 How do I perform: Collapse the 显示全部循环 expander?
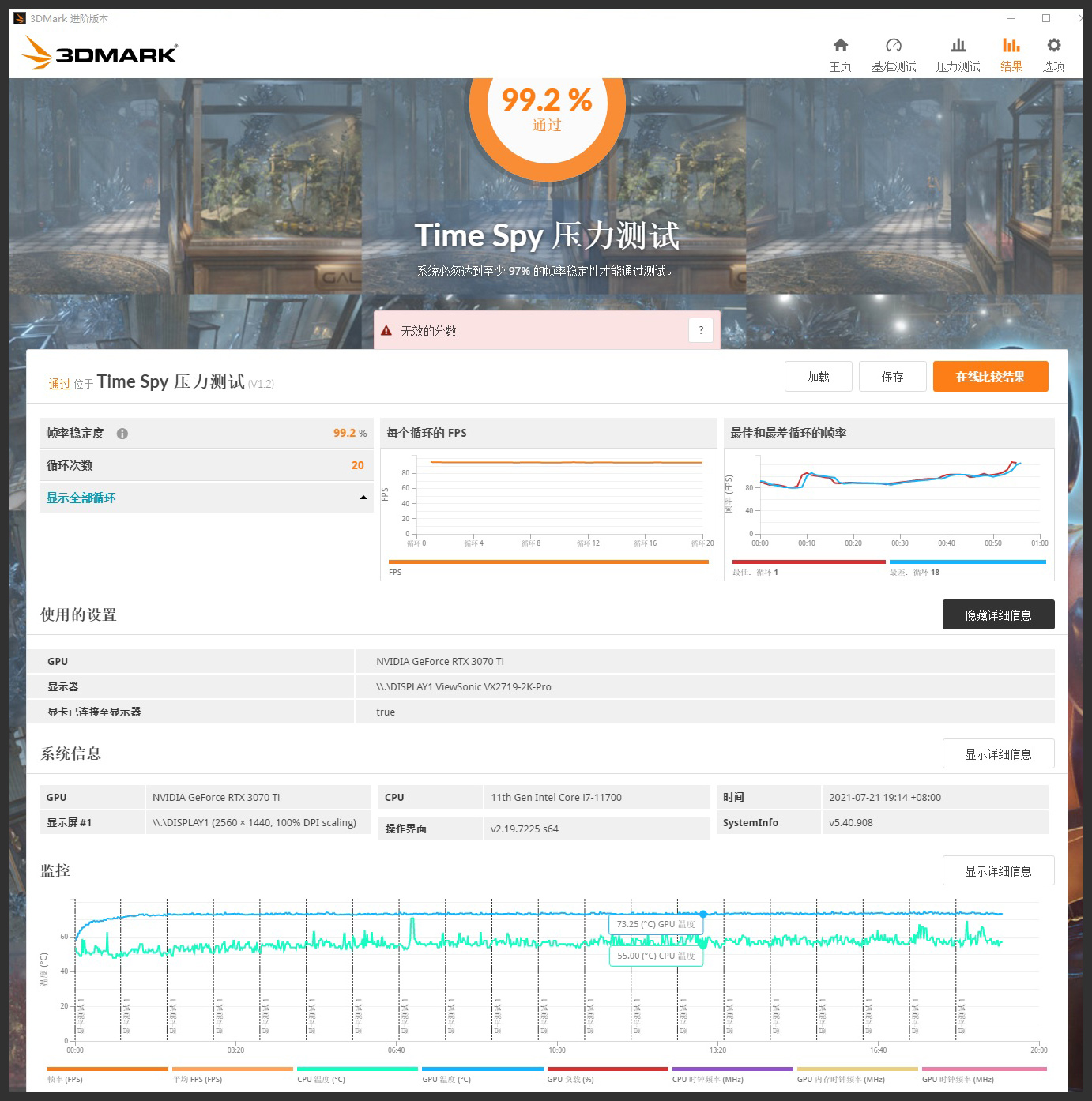[x=206, y=498]
